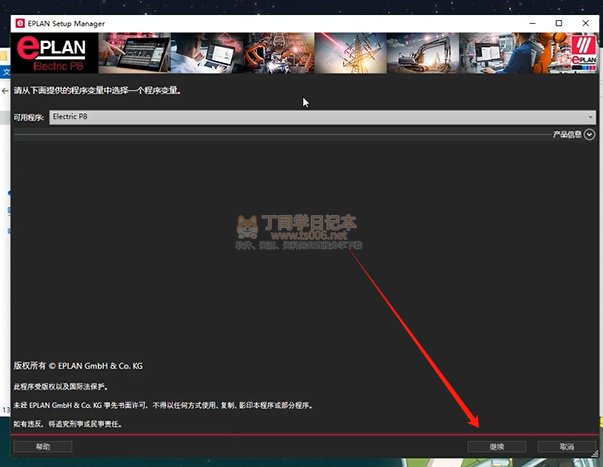This screenshot has height=467, width=603.
Task: Click the EPLAN icon in the title bar
Action: [x=20, y=23]
